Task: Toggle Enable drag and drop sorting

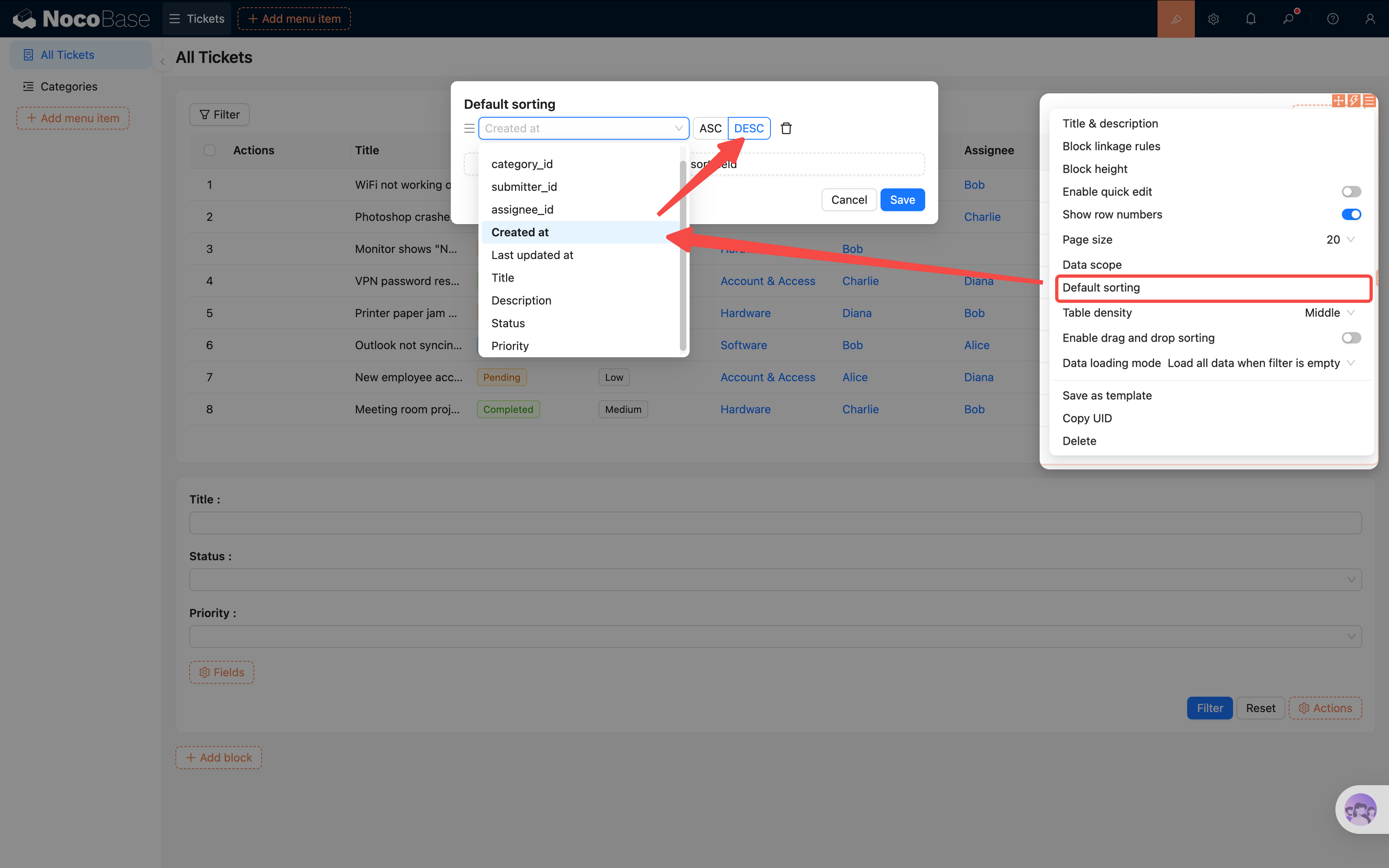Action: (x=1350, y=338)
